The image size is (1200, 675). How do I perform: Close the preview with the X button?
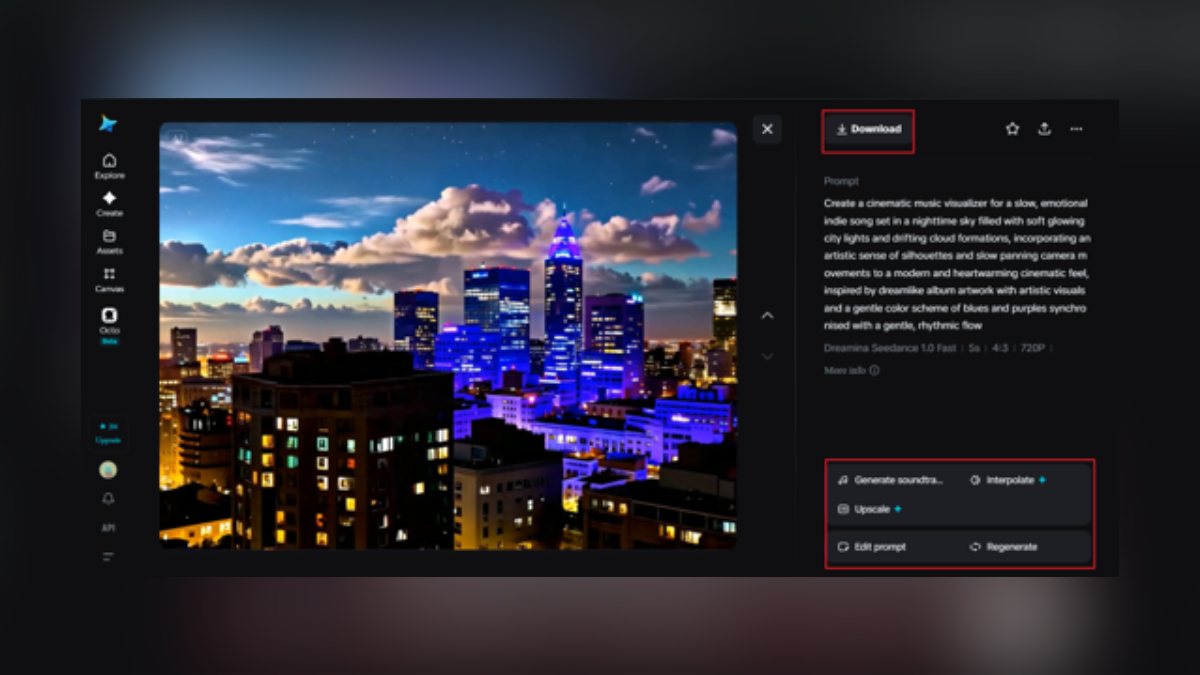click(767, 129)
